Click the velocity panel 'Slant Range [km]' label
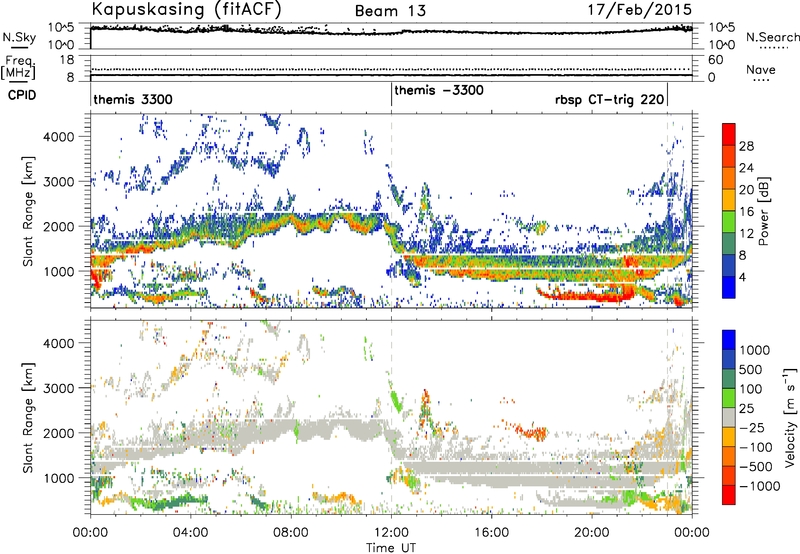 pos(28,418)
